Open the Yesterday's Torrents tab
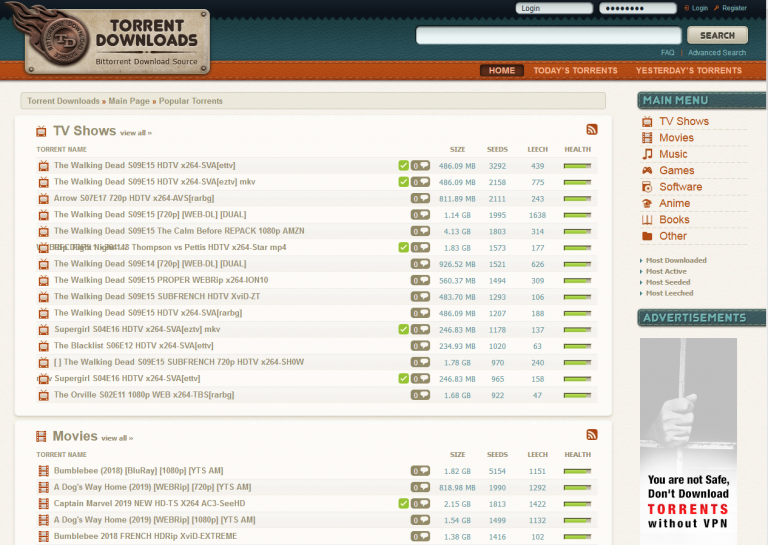Viewport: 768px width, 545px height. [x=688, y=71]
